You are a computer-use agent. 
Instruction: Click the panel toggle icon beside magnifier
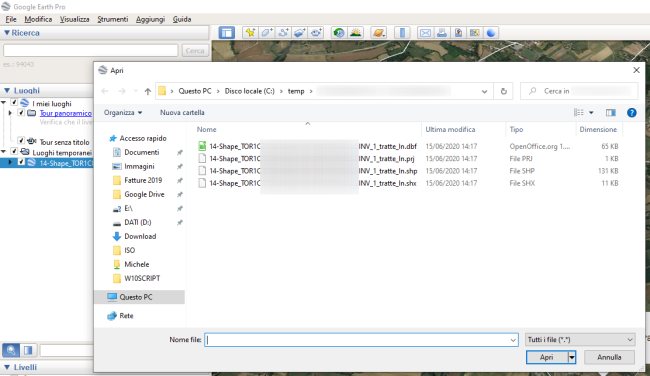[x=28, y=350]
